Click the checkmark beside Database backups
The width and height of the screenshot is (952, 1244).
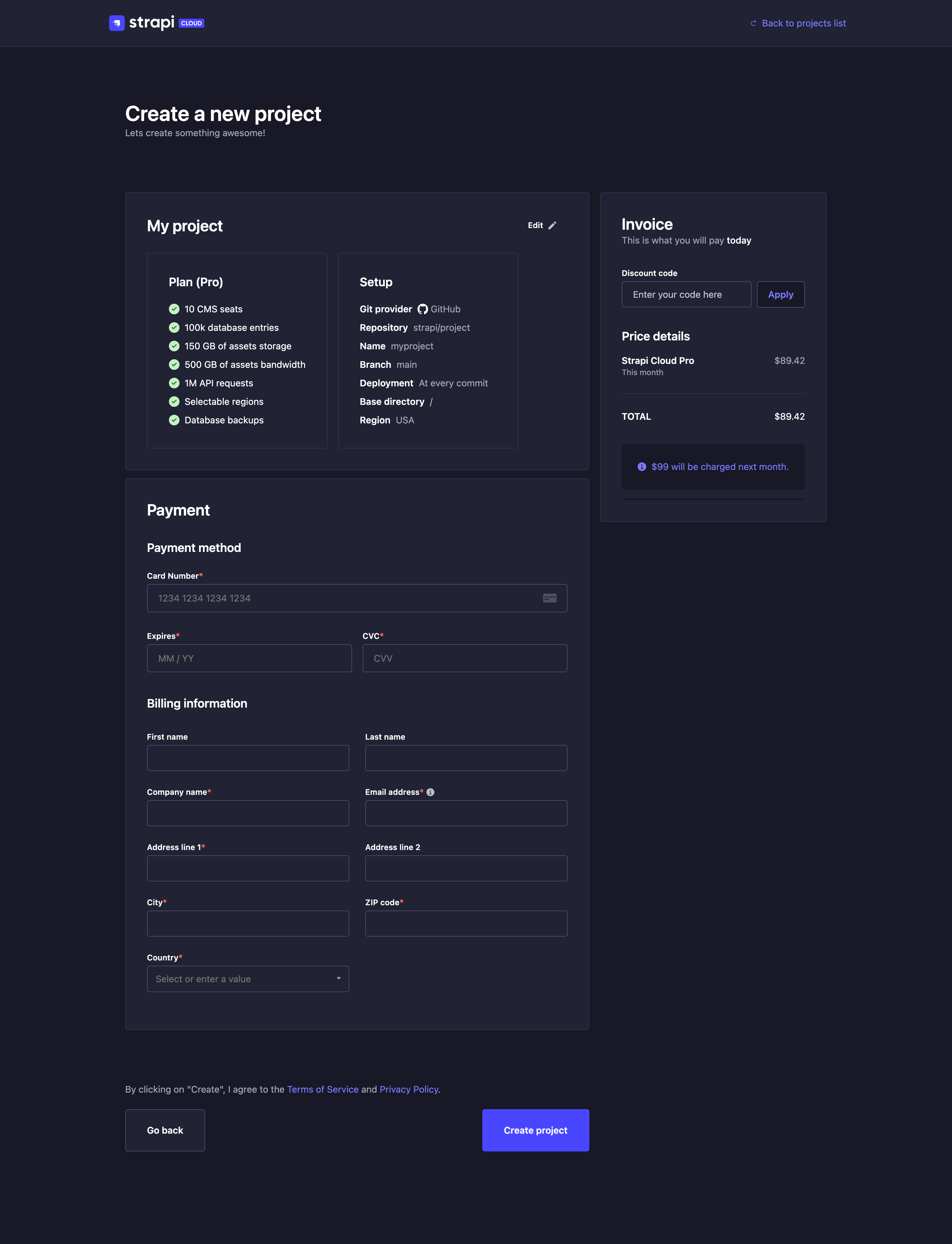174,420
